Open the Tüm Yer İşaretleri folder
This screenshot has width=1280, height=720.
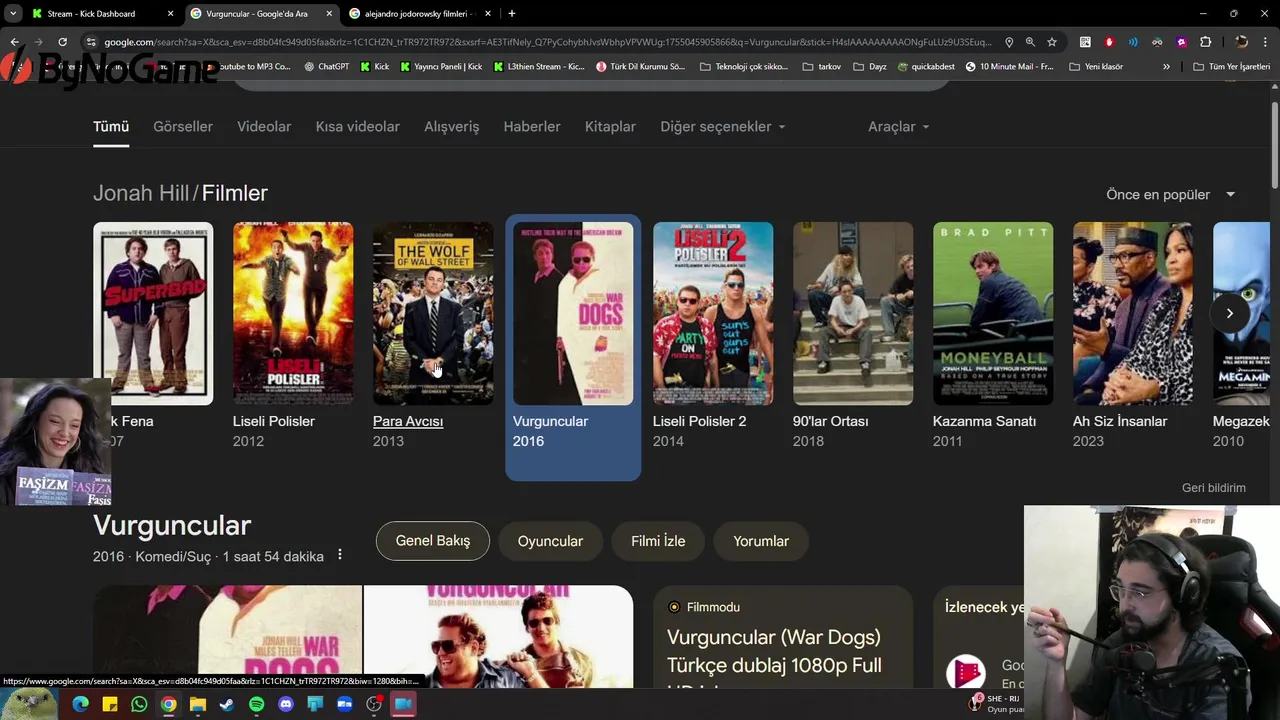tap(1232, 67)
